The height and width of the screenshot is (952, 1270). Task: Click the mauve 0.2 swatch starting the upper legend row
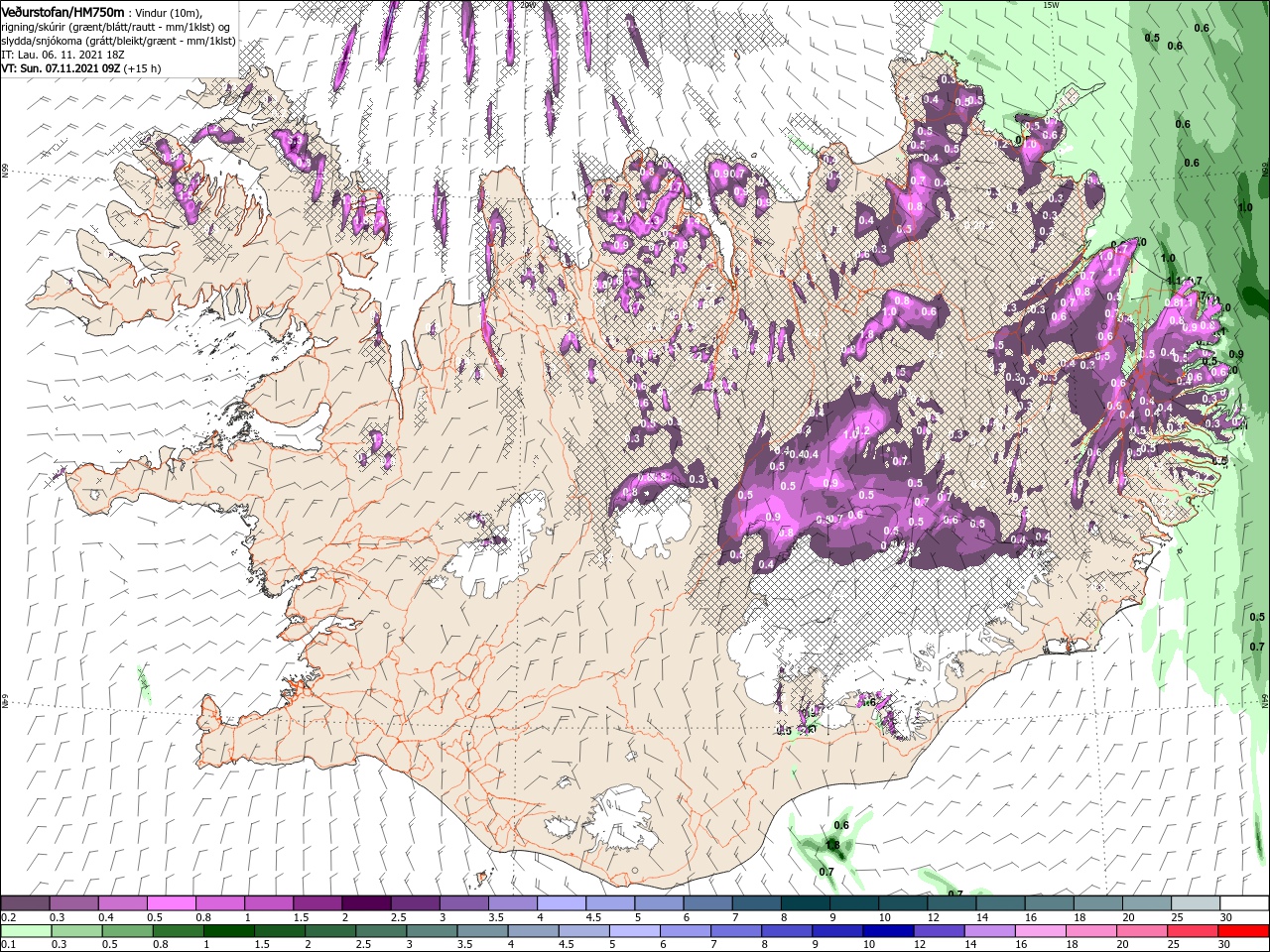click(25, 903)
